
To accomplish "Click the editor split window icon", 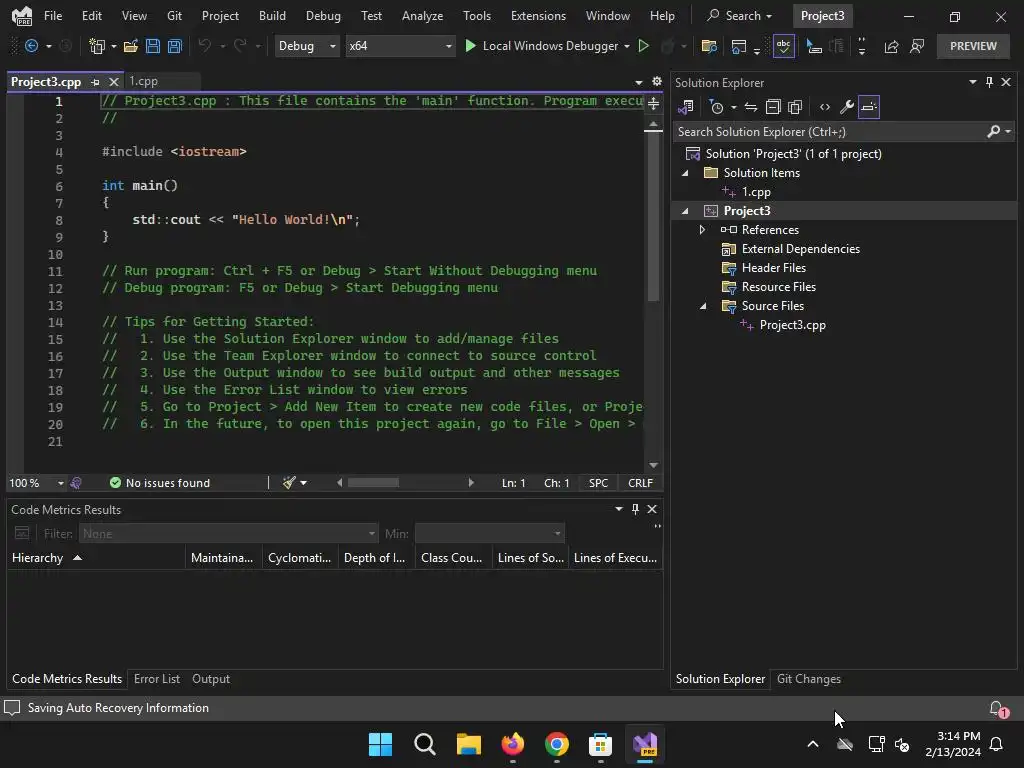I will pos(653,103).
